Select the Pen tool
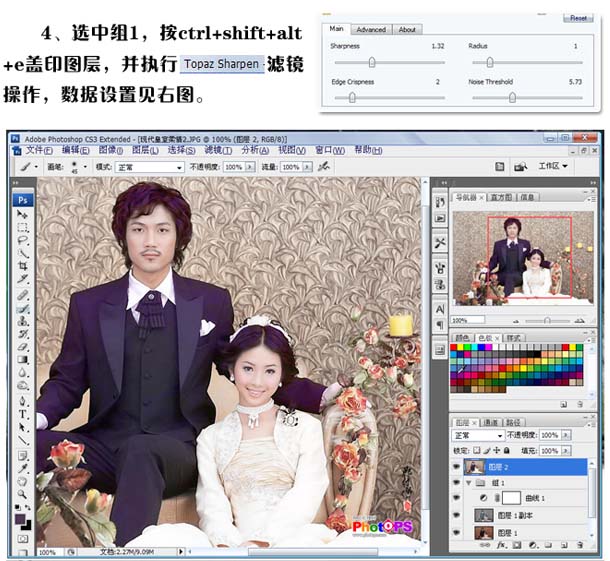This screenshot has height=561, width=610. (x=22, y=401)
